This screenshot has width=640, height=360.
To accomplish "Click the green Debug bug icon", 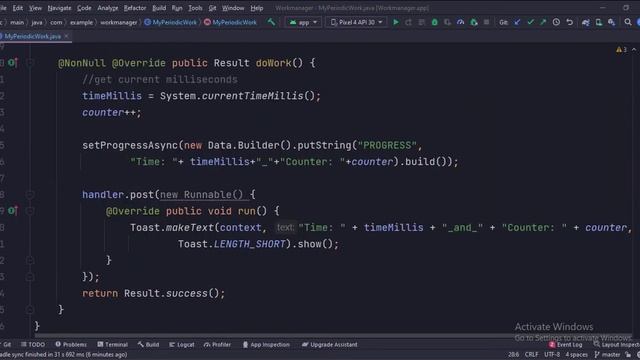I will click(434, 22).
